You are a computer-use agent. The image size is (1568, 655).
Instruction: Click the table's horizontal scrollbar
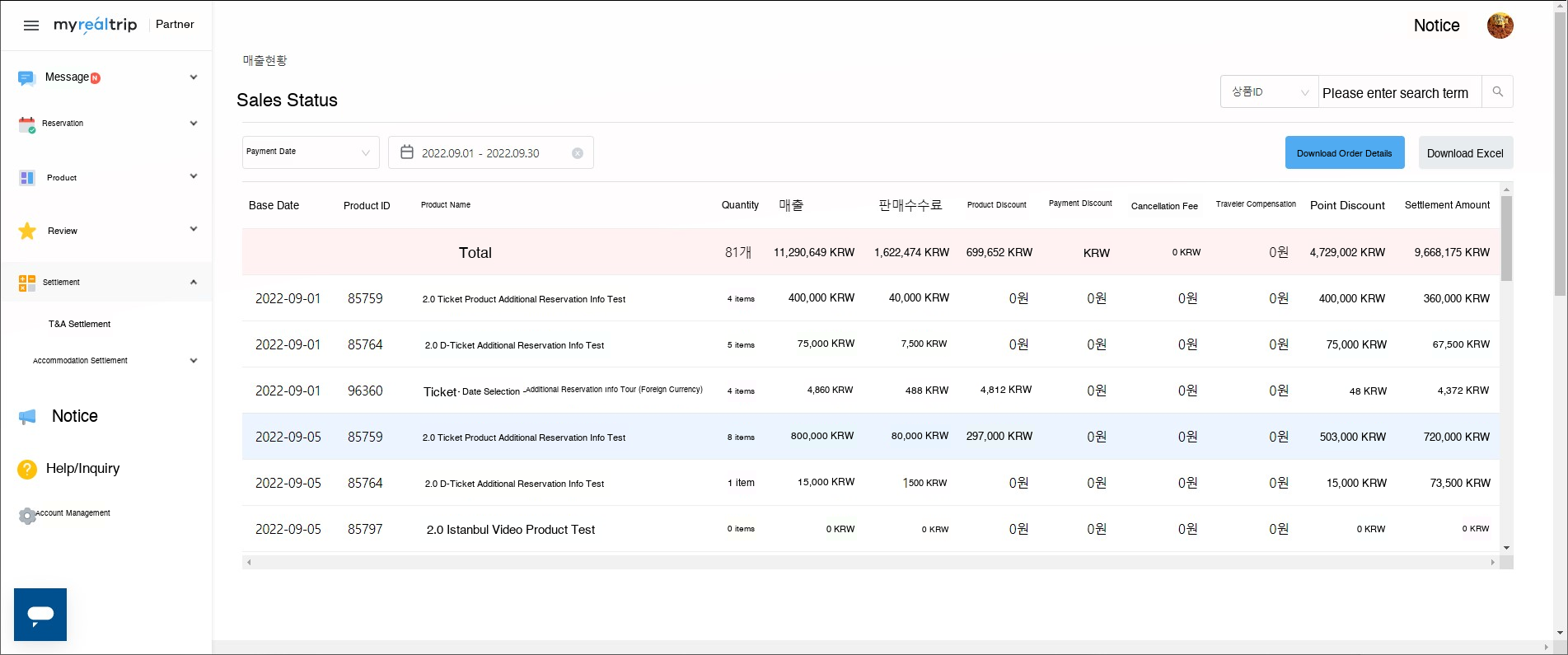point(870,563)
